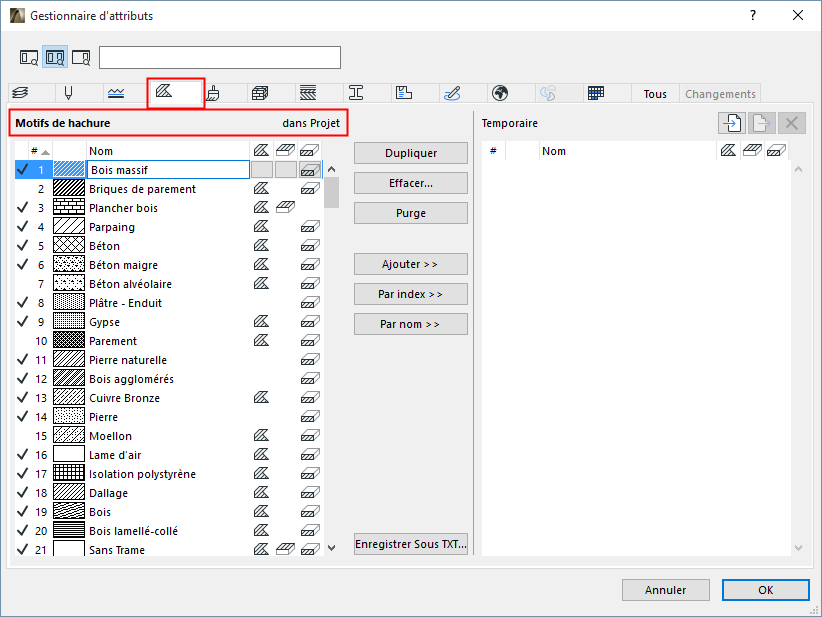Toggle the checkmark on Plâtre - Enduit row
The width and height of the screenshot is (822, 617).
pos(23,302)
